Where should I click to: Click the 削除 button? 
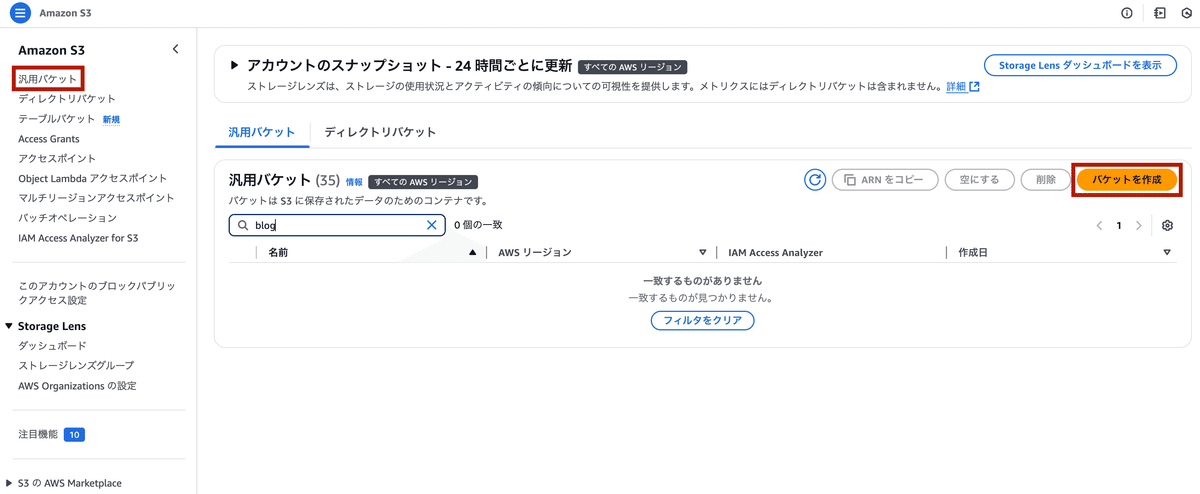(1046, 180)
